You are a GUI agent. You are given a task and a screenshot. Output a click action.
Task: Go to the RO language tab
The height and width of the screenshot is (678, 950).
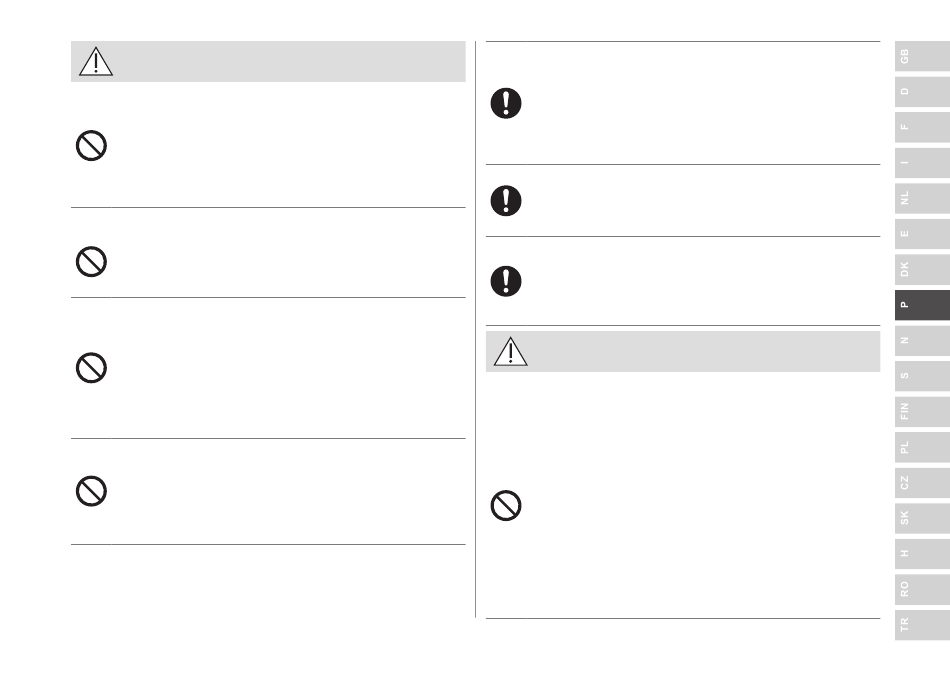922,589
